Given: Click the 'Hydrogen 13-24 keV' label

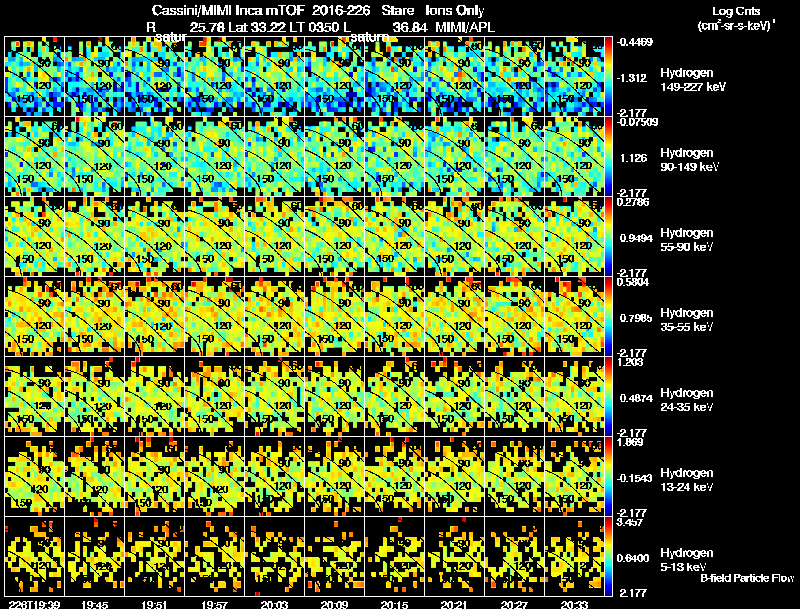Looking at the screenshot, I should point(687,480).
